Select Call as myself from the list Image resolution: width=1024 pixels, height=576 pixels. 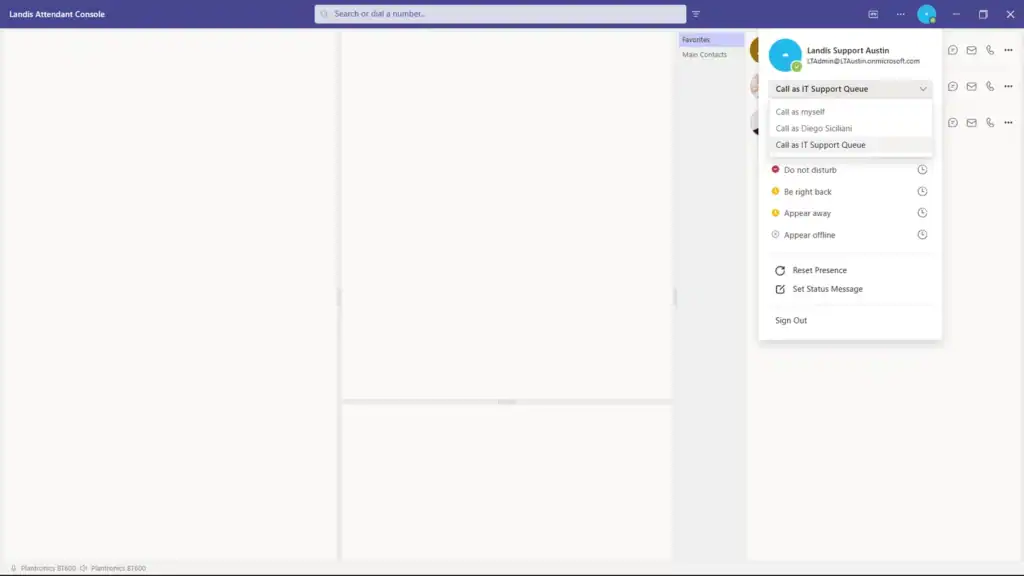coord(800,113)
